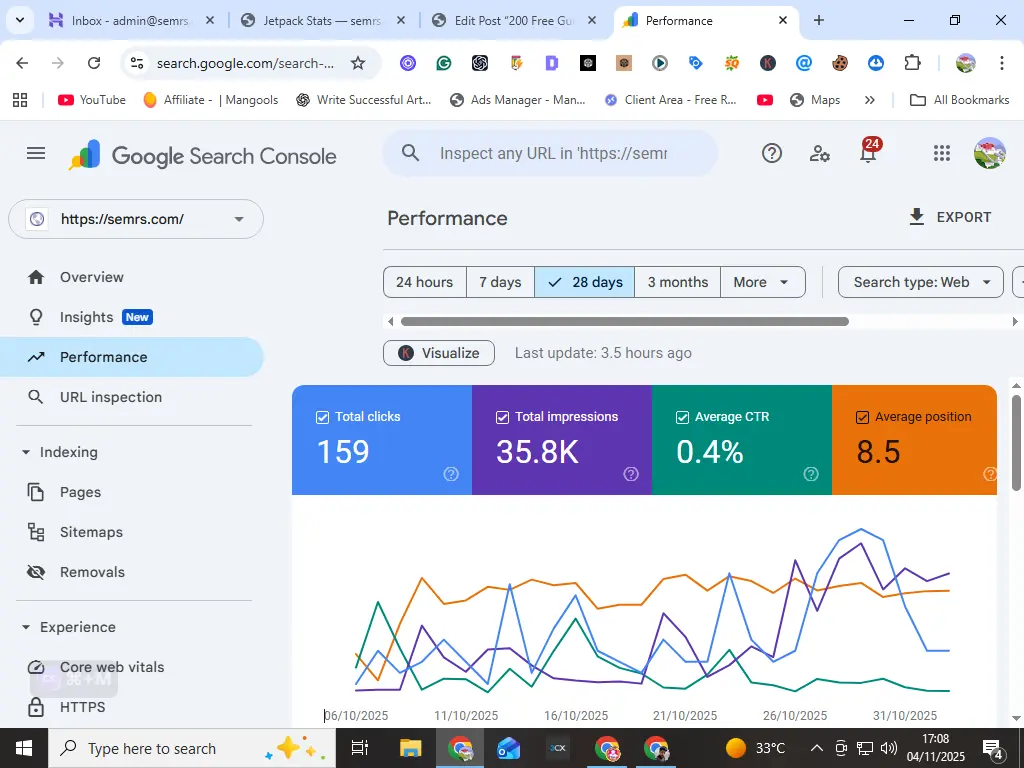Switch to Inbox - admin@semrs tab
Image resolution: width=1024 pixels, height=768 pixels.
pyautogui.click(x=131, y=20)
